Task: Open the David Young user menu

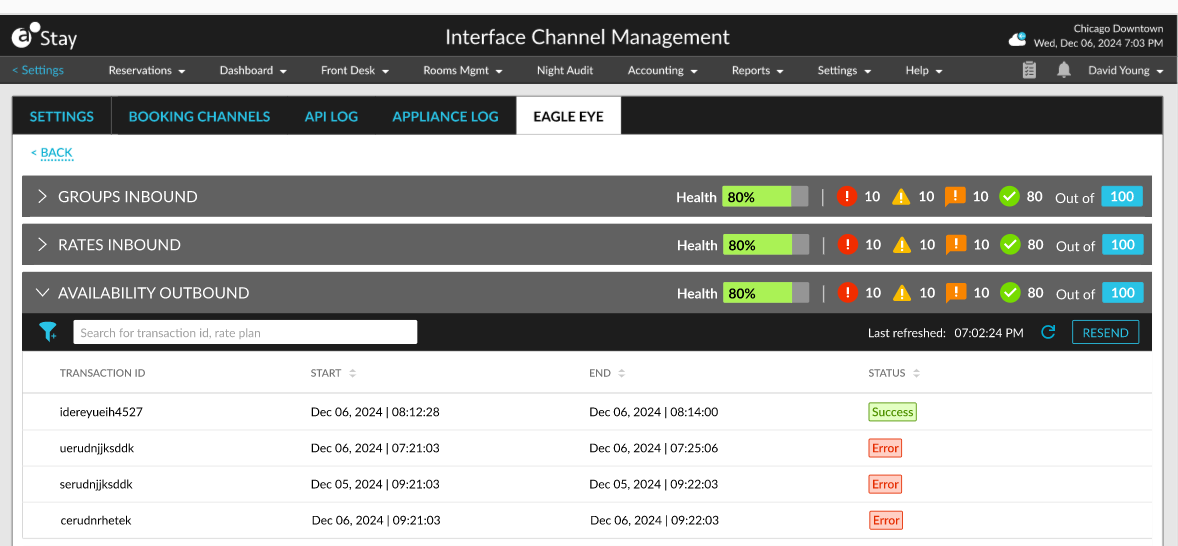Action: click(1126, 71)
